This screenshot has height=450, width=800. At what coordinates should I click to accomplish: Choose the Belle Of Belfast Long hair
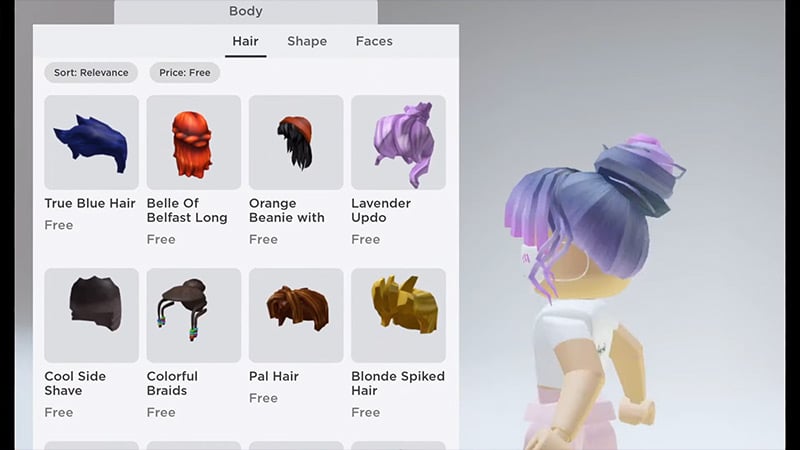pos(194,142)
